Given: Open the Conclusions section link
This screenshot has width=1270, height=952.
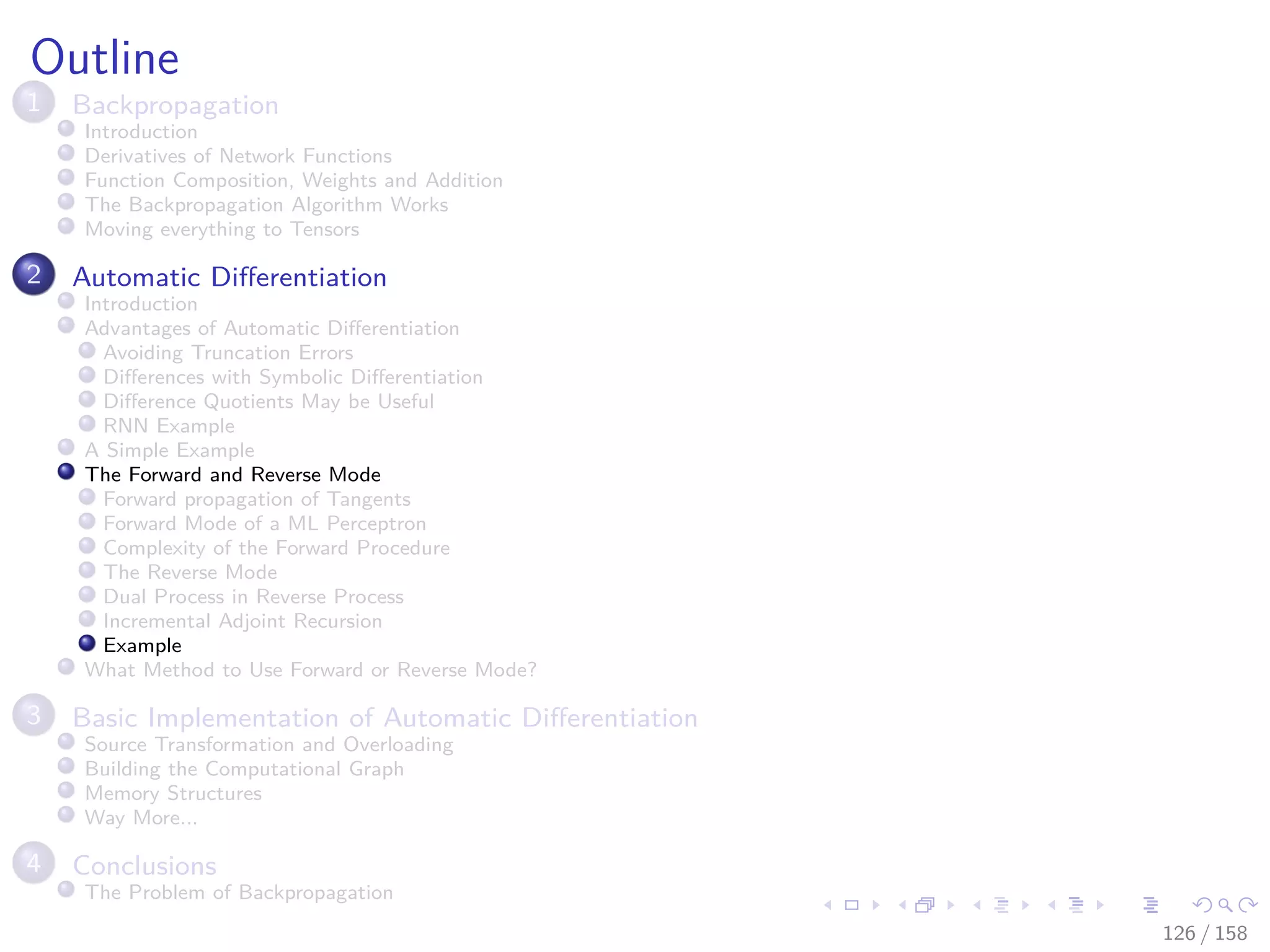Looking at the screenshot, I should 144,866.
